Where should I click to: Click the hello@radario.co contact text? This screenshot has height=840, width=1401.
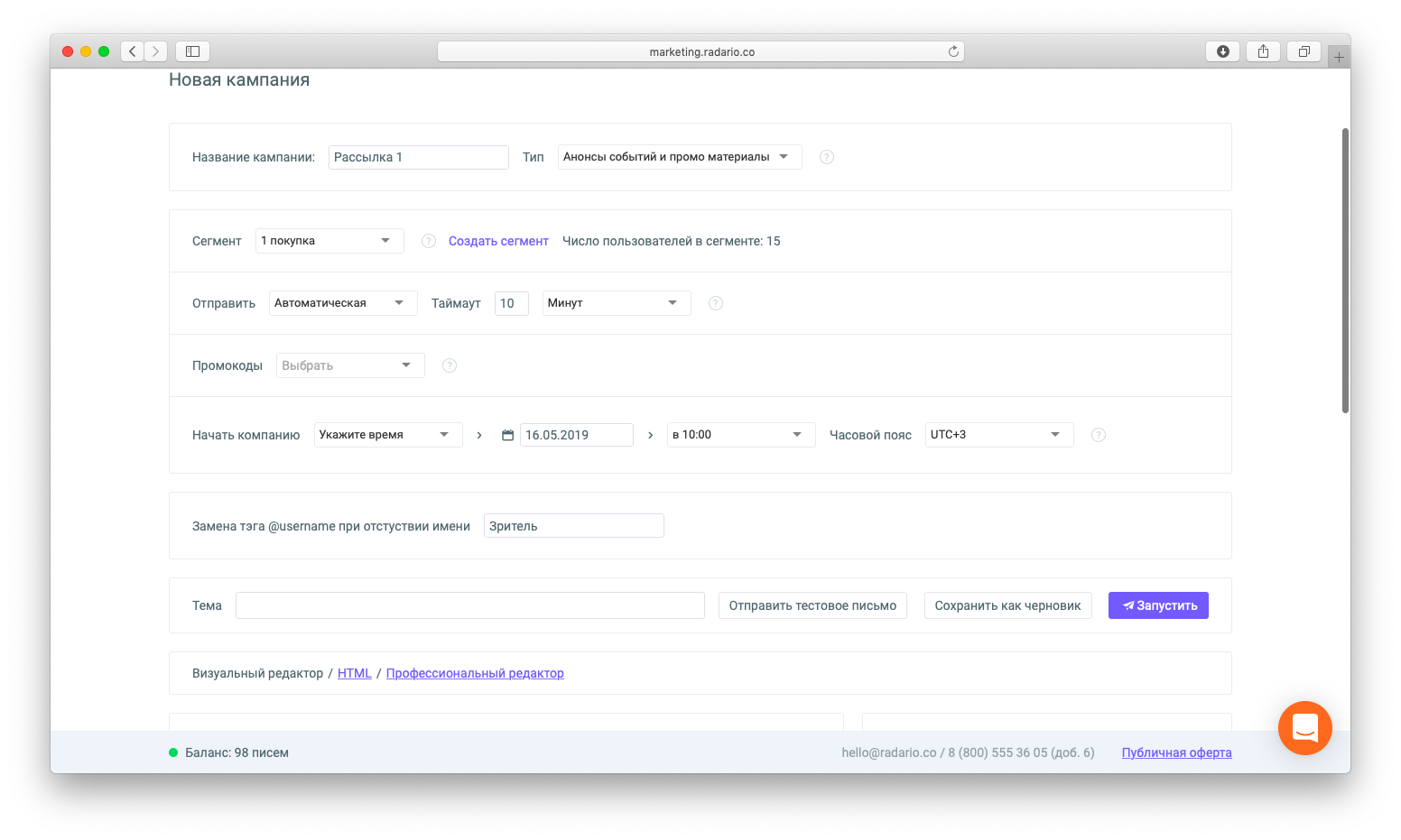click(x=889, y=752)
